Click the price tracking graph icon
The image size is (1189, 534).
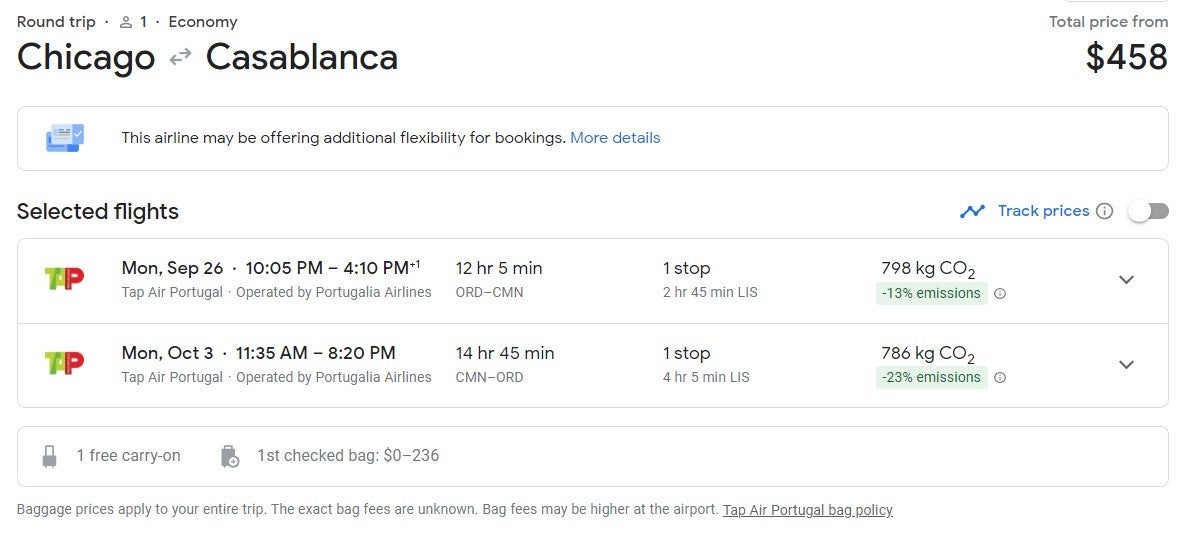click(x=972, y=211)
